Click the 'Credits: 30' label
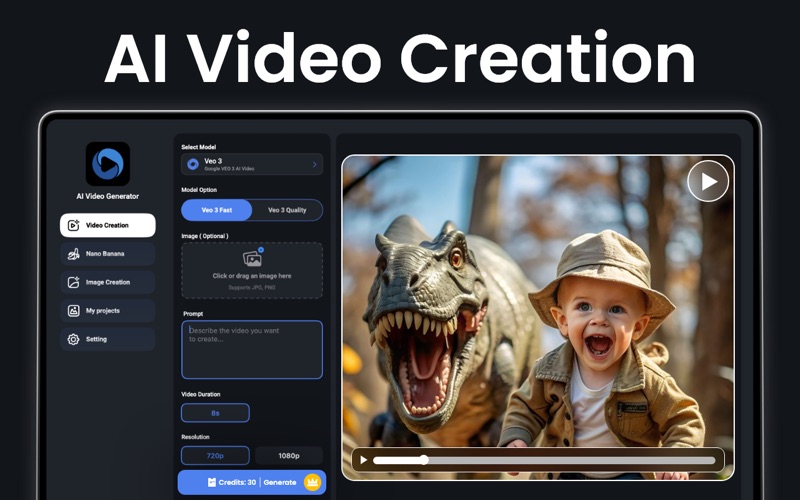Screen dimensions: 800x500 click(237, 482)
